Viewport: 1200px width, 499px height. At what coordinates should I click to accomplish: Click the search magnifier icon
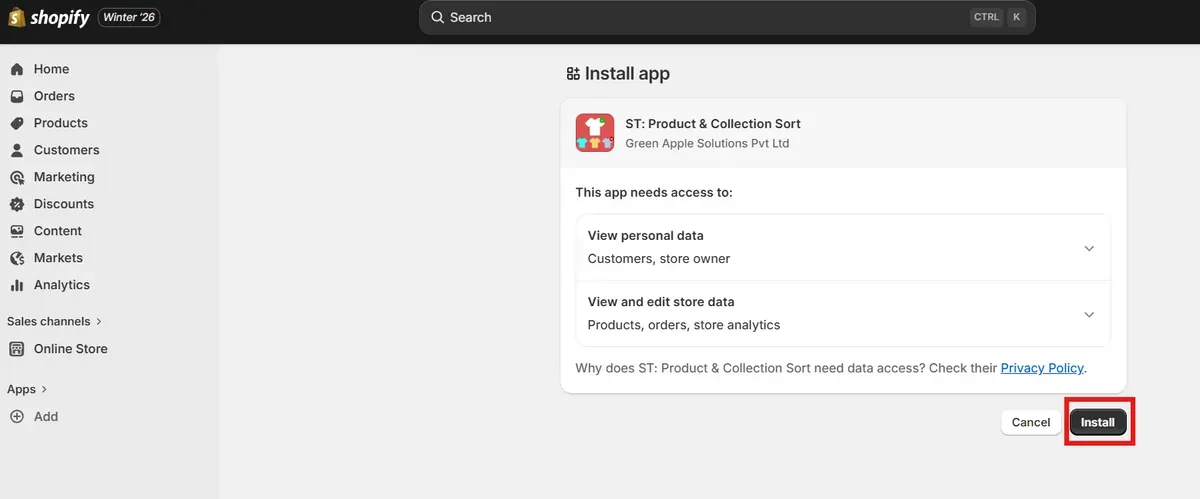(437, 17)
